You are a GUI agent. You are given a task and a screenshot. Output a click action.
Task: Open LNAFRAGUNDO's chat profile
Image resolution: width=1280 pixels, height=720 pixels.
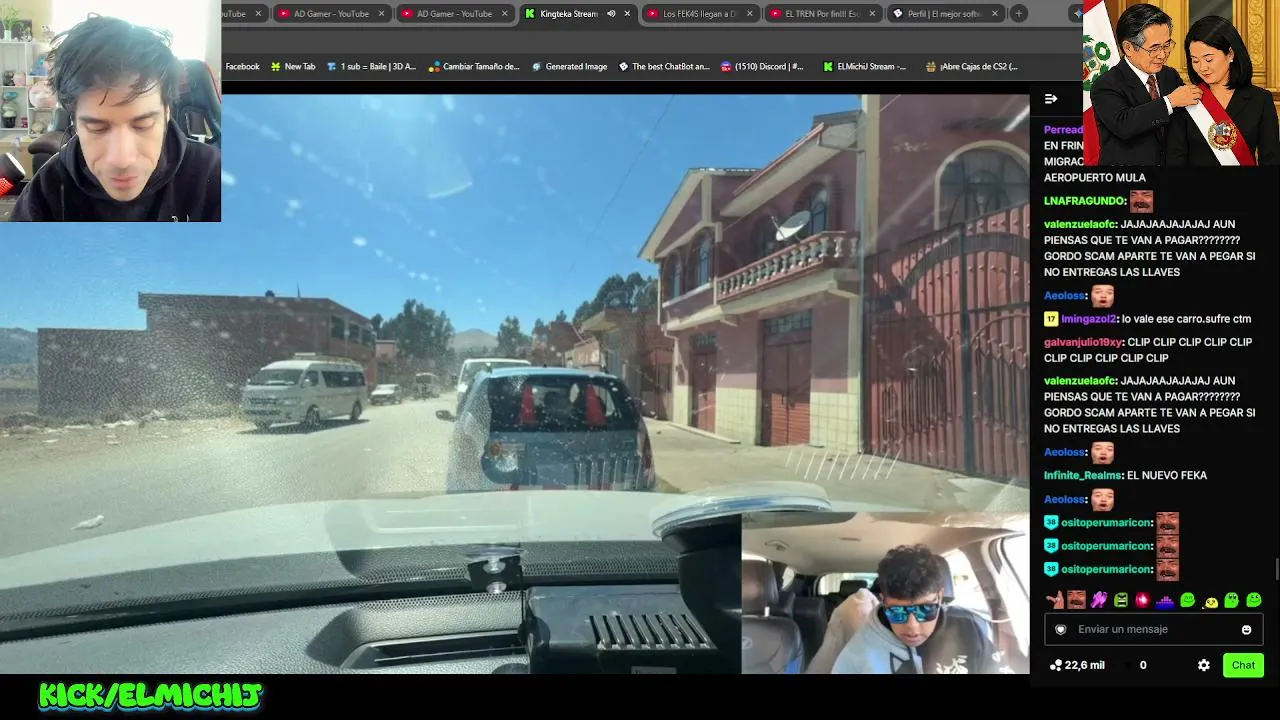pyautogui.click(x=1084, y=201)
